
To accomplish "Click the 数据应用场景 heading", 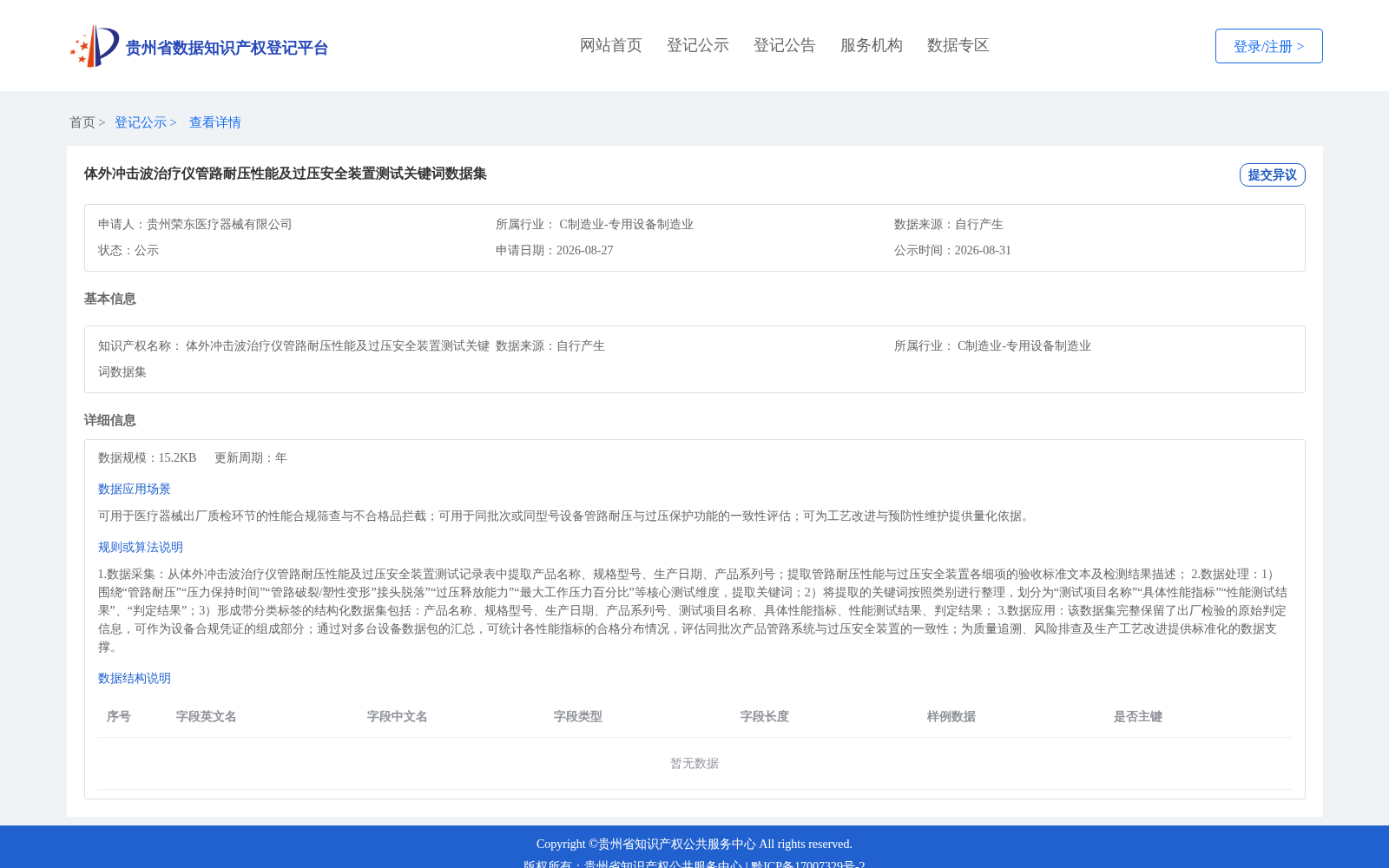I will click(x=135, y=489).
